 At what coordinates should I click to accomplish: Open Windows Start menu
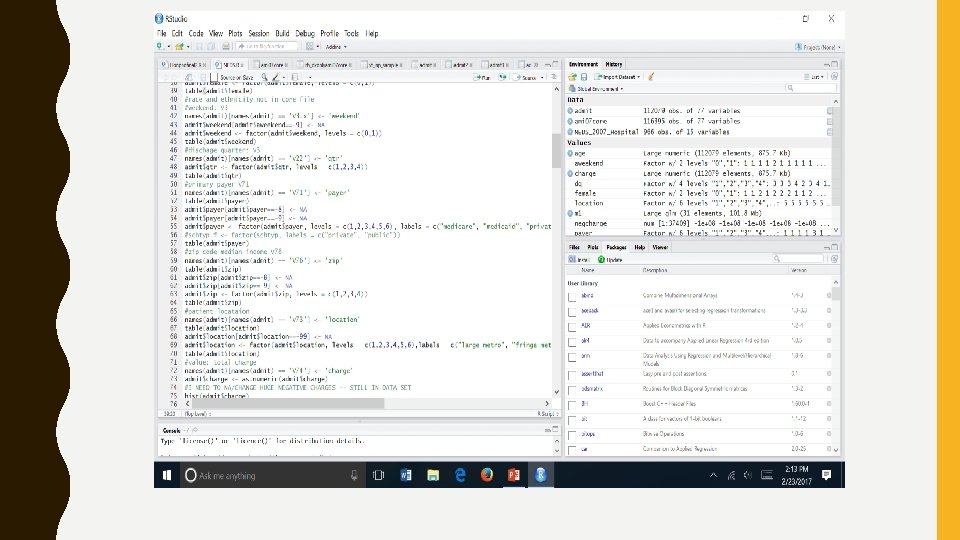pos(167,475)
